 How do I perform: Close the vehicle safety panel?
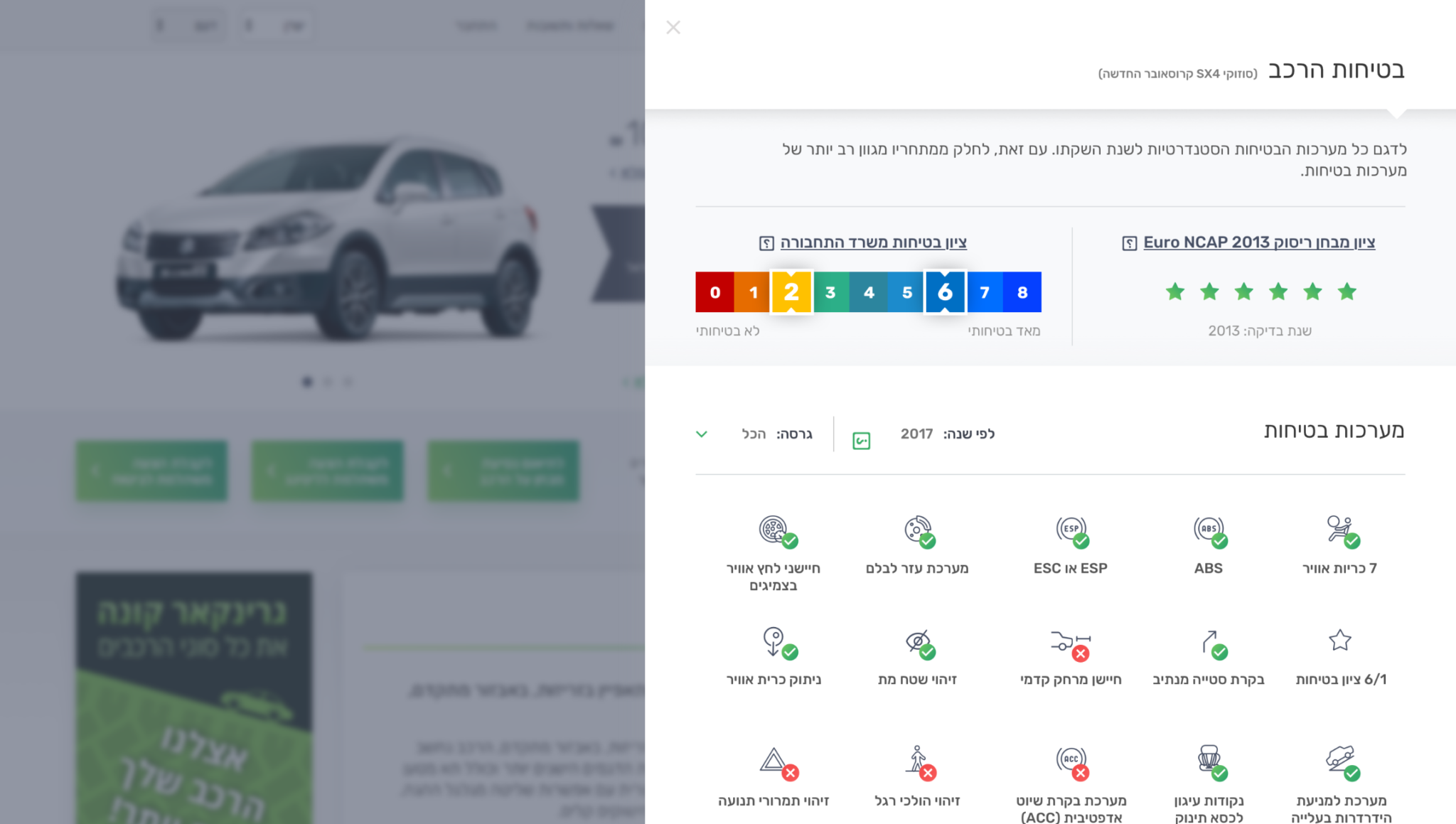click(673, 27)
